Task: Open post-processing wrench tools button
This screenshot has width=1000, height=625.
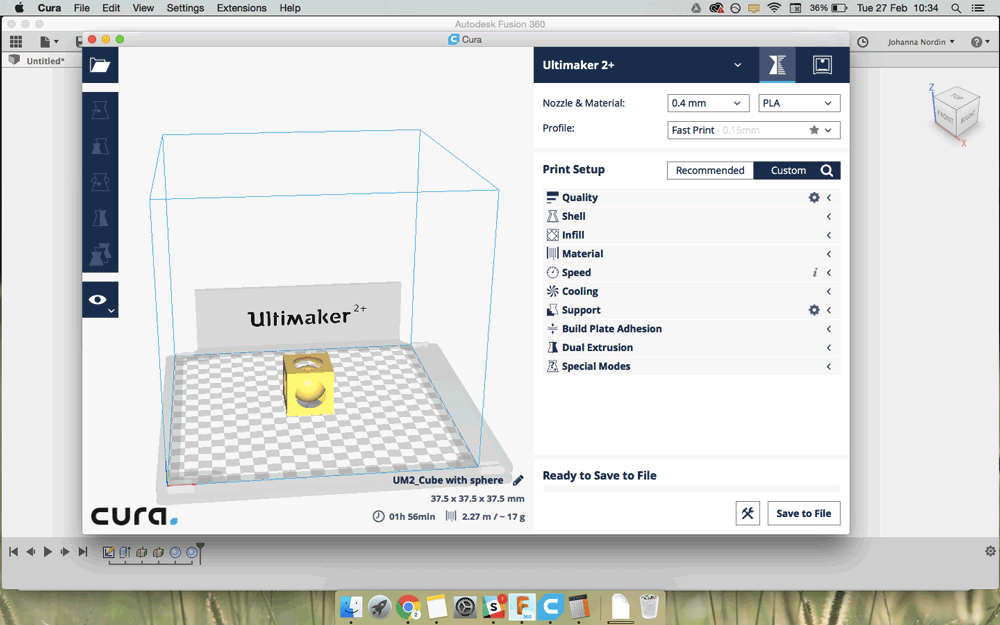Action: (x=747, y=513)
